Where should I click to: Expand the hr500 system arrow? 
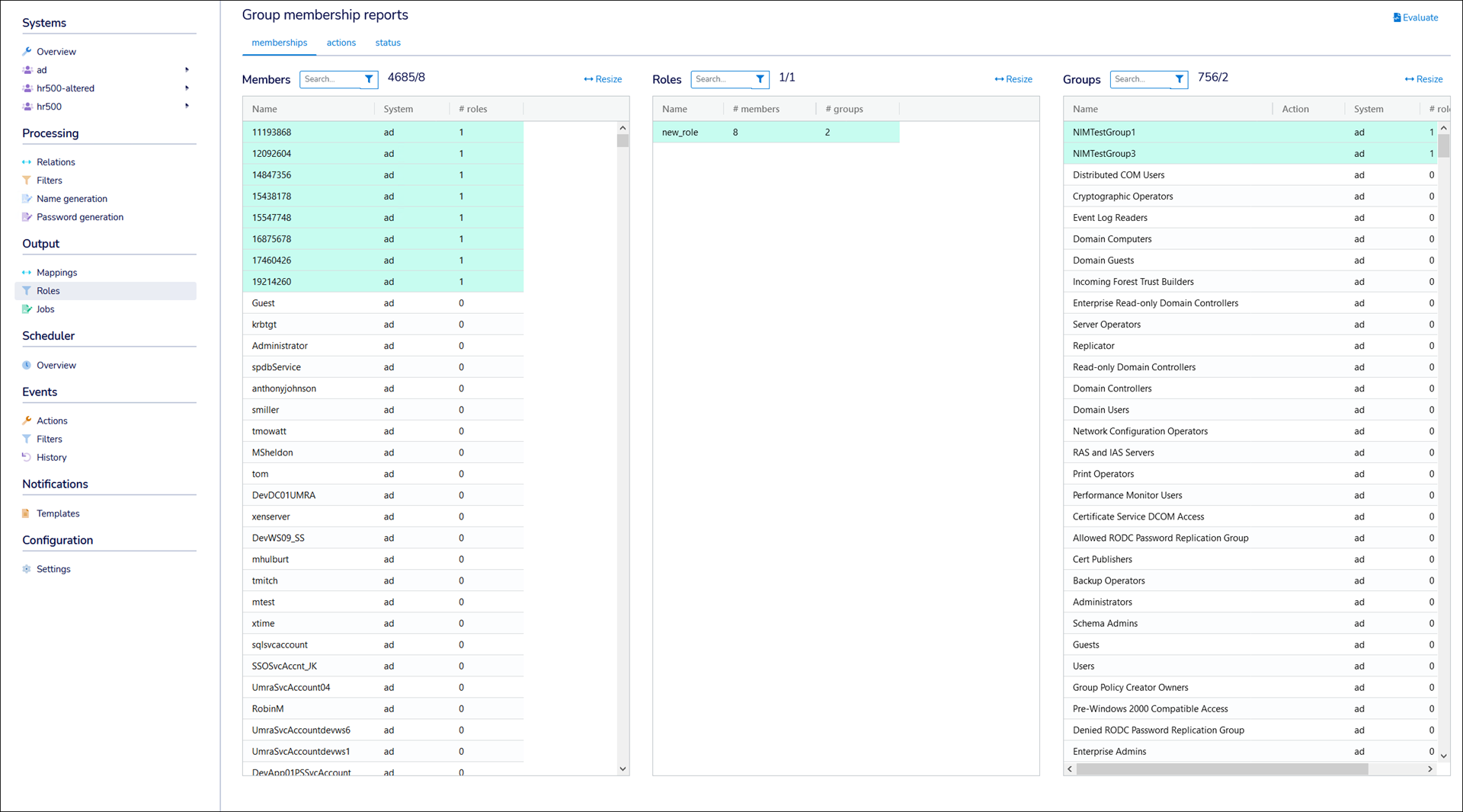pyautogui.click(x=187, y=107)
